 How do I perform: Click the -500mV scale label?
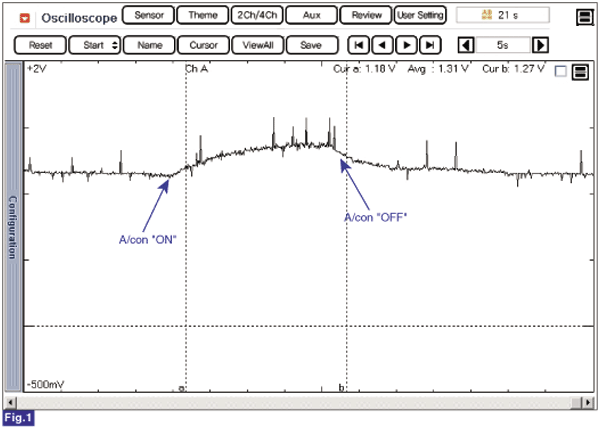point(45,384)
